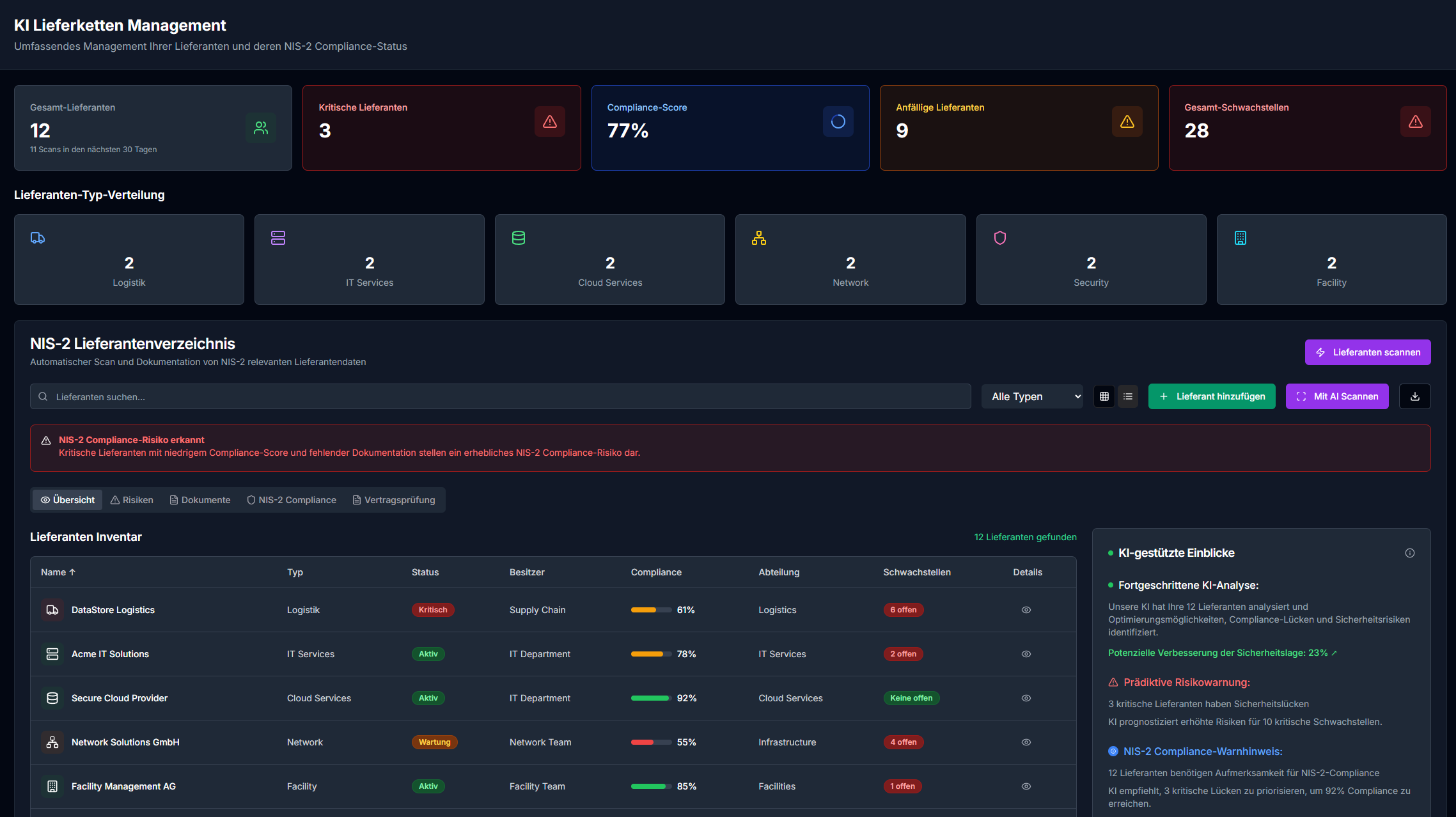Click the Acme IT Solutions compliance bar
This screenshot has width=1456, height=817.
tap(651, 654)
